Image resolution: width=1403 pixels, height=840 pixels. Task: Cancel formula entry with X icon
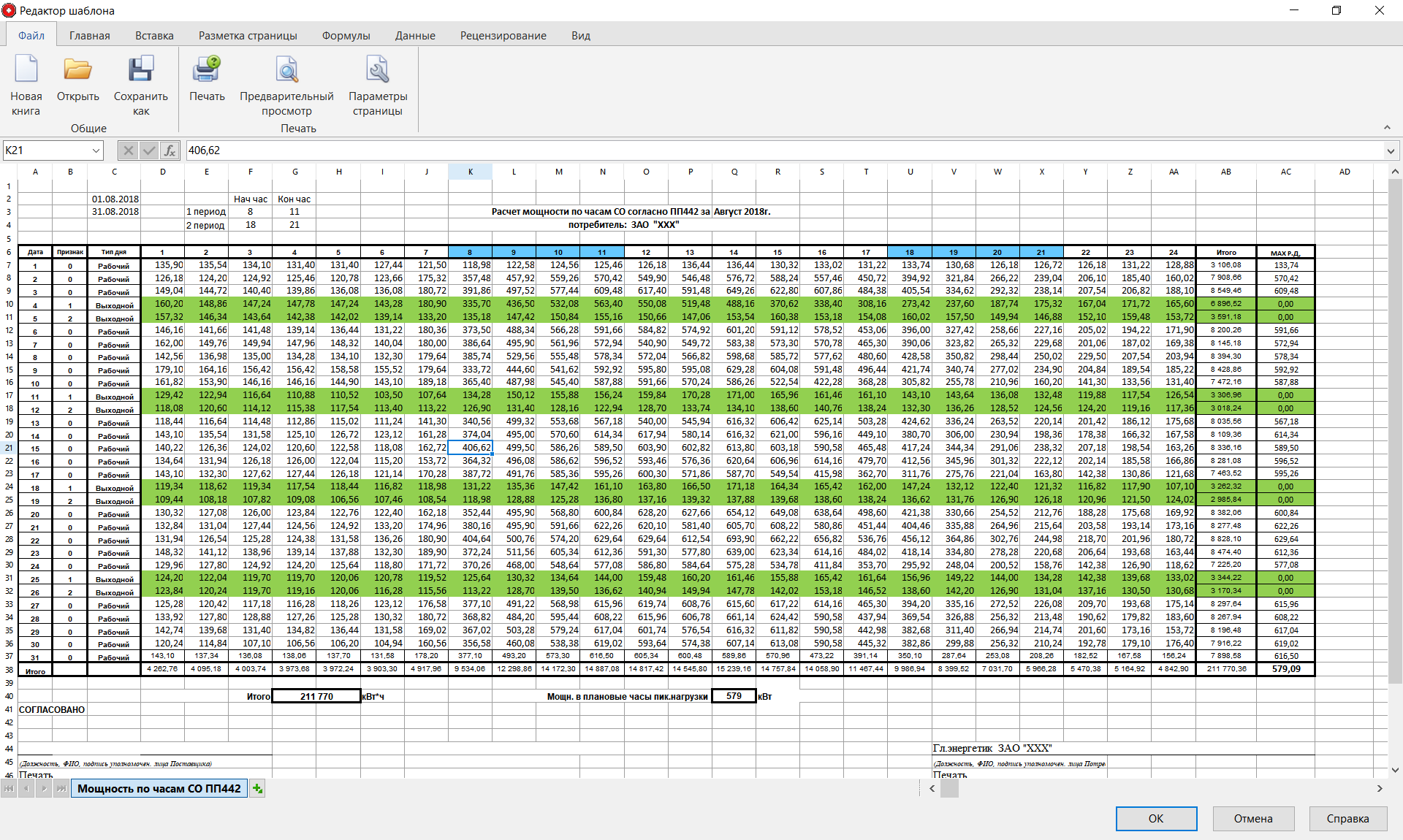(x=128, y=150)
